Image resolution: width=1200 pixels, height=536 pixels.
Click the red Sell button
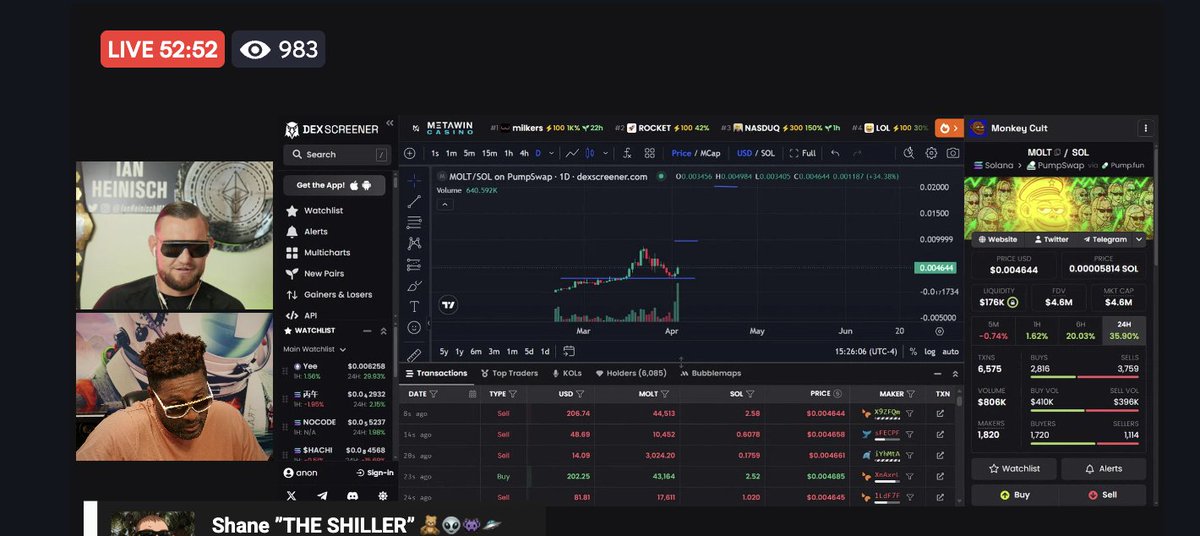pyautogui.click(x=1103, y=495)
